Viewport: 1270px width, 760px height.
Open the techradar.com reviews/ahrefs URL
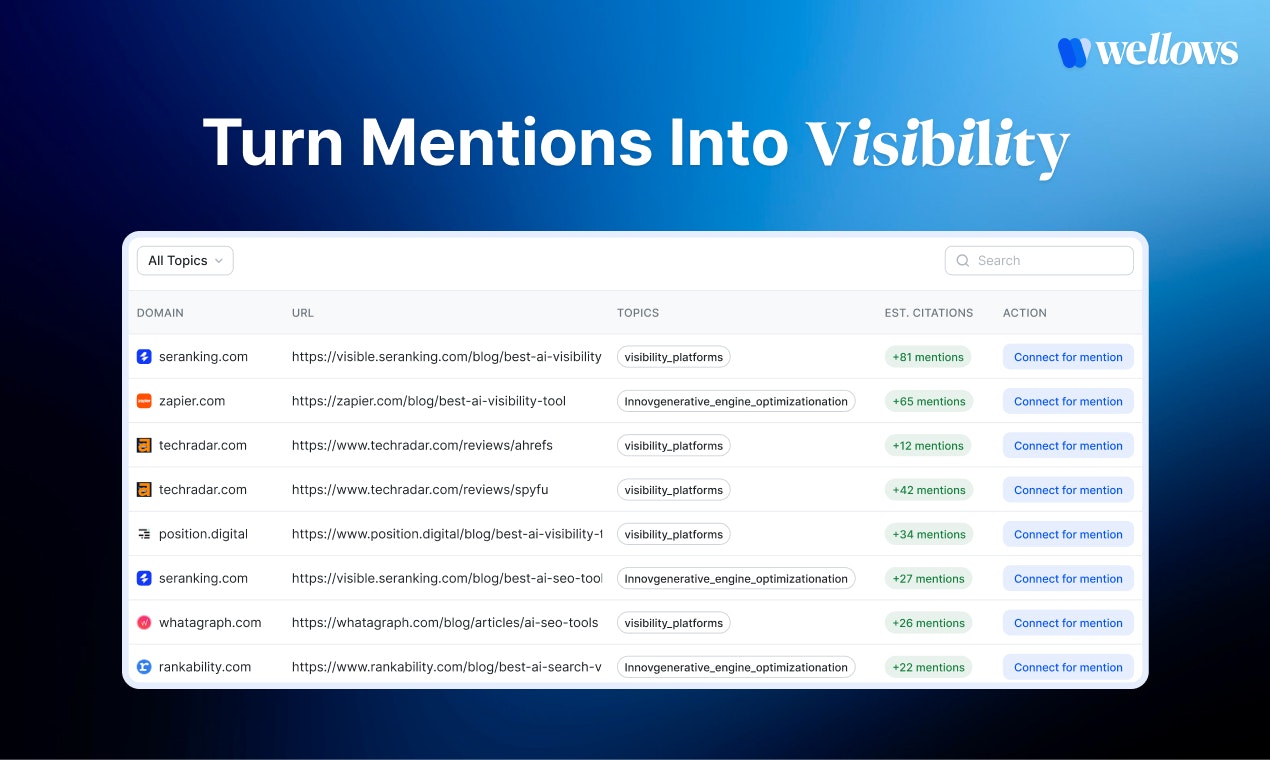click(x=422, y=445)
